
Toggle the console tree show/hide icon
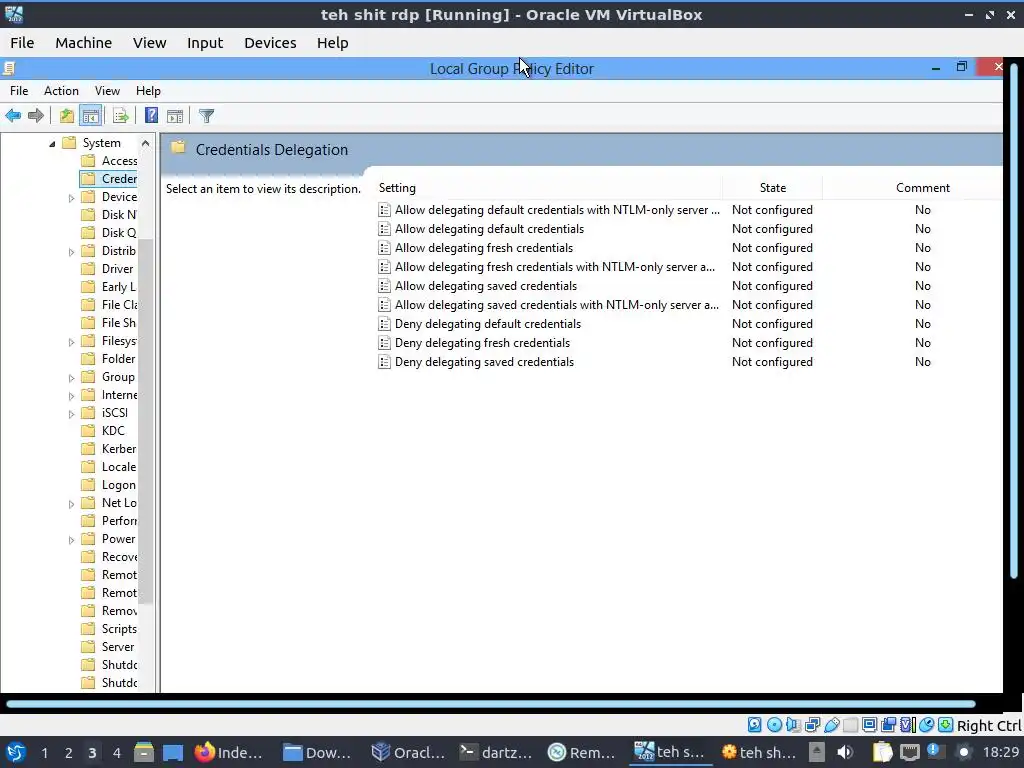tap(90, 116)
